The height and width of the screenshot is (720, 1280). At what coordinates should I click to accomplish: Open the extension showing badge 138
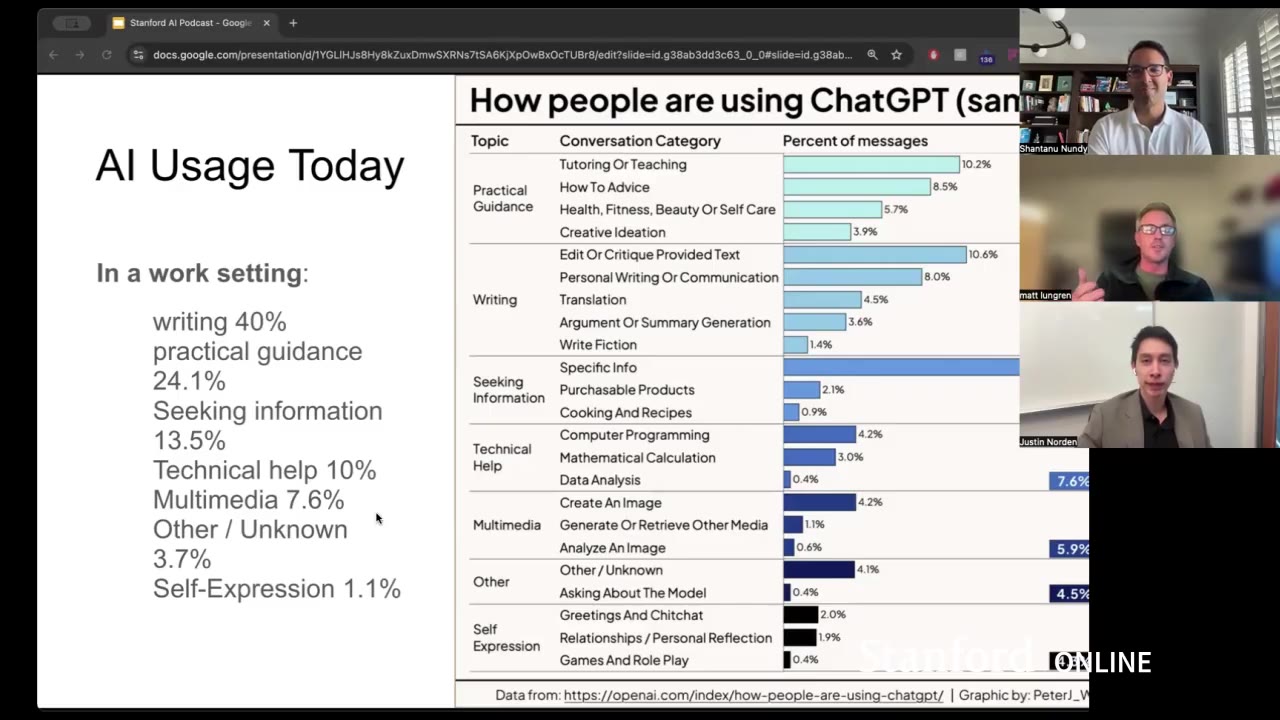click(x=986, y=57)
